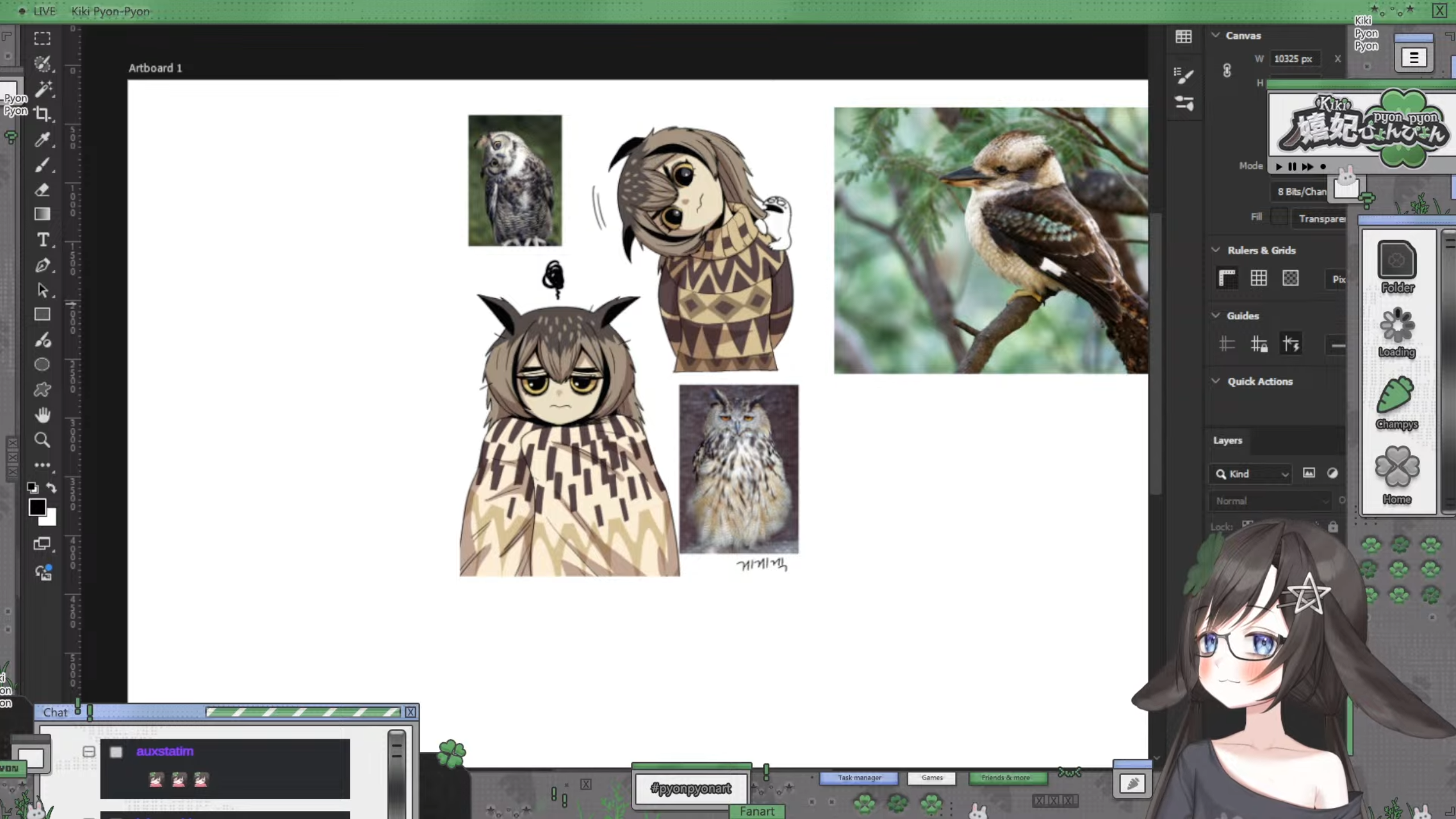Select the Eyedropper tool
The width and height of the screenshot is (1456, 819).
click(42, 139)
